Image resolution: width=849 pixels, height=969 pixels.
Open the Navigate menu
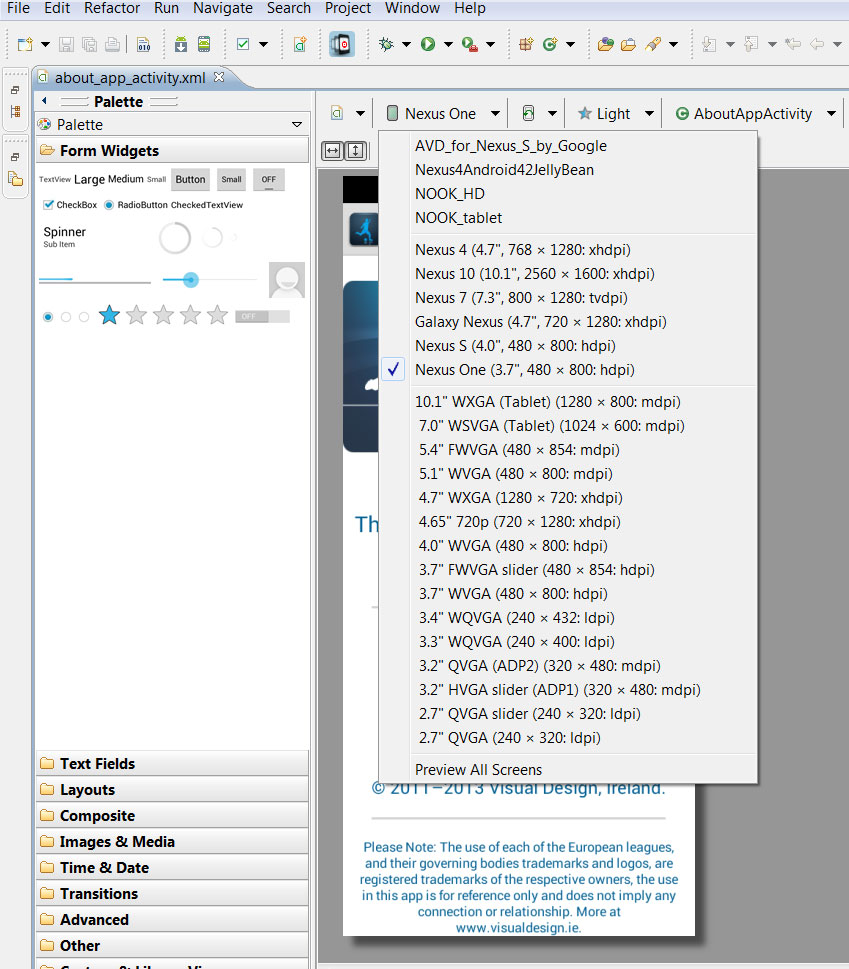[222, 8]
